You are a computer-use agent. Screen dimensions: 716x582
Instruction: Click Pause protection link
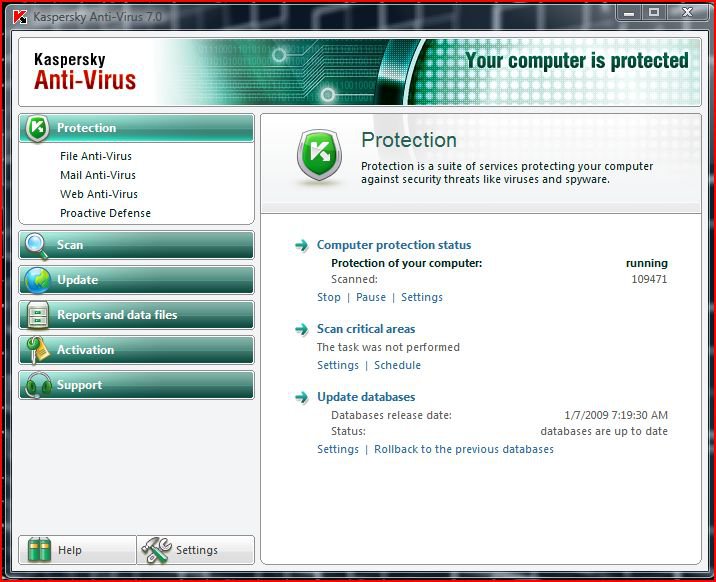coord(371,297)
